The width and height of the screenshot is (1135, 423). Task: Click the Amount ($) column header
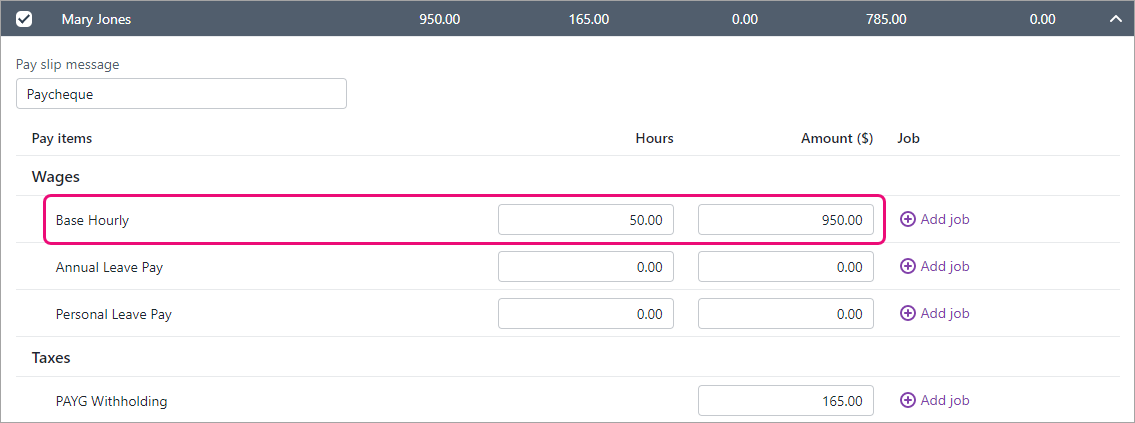[x=836, y=138]
